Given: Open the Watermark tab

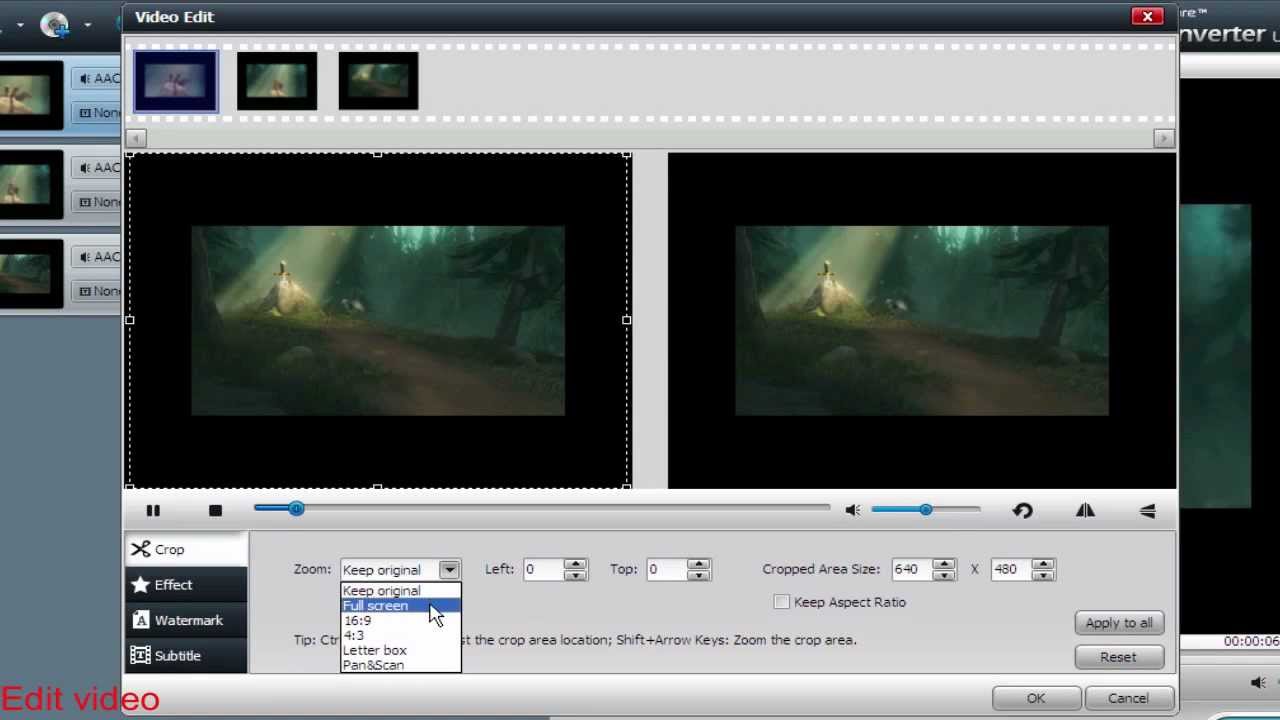Looking at the screenshot, I should (x=186, y=620).
